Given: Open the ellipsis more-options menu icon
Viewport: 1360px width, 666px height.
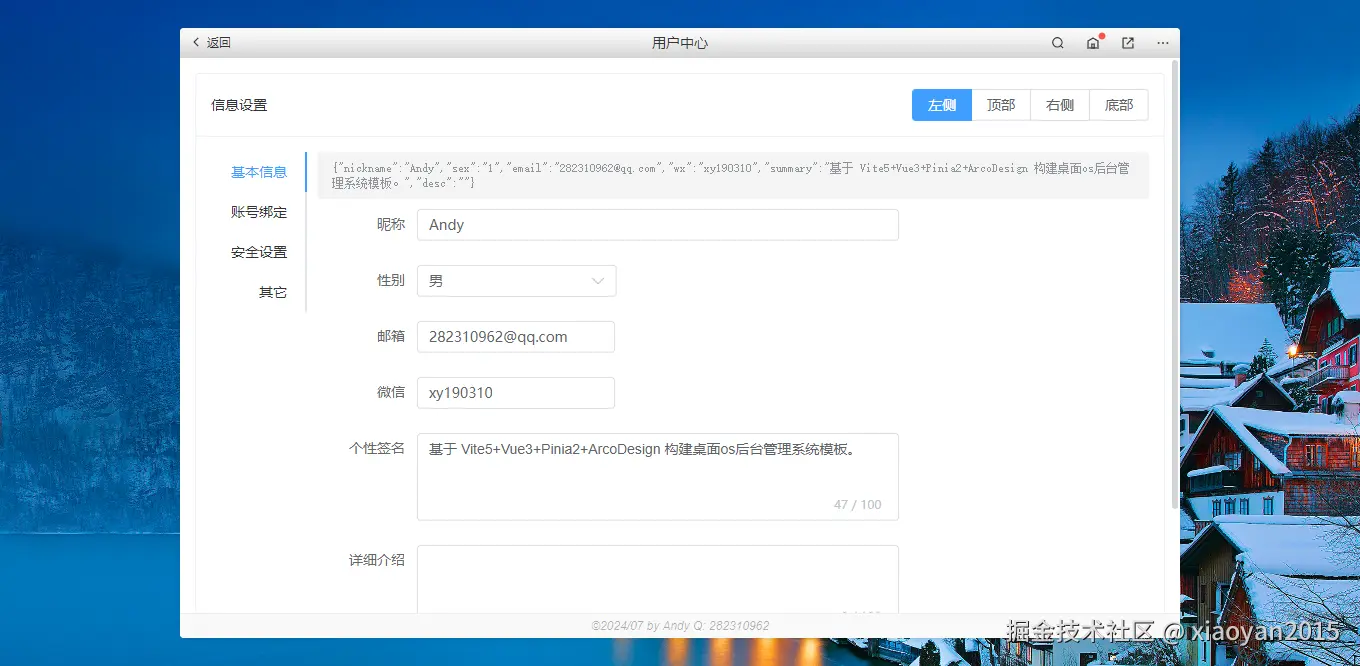Looking at the screenshot, I should pyautogui.click(x=1162, y=43).
